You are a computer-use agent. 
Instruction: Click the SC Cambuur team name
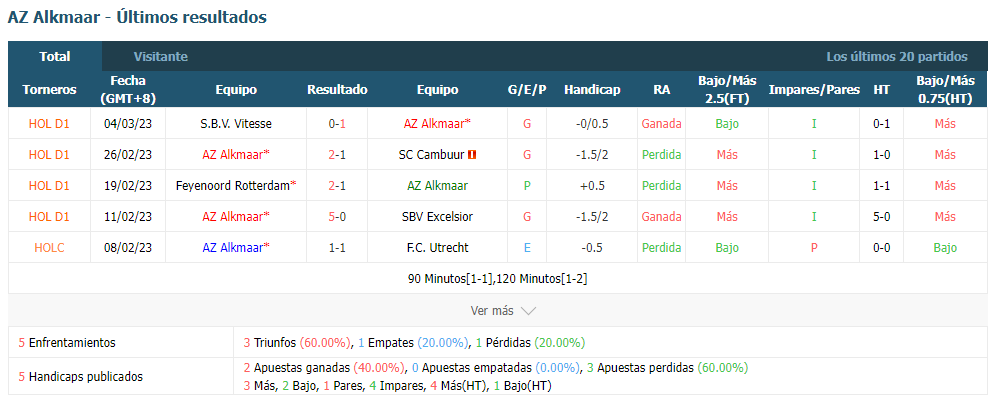tap(432, 154)
